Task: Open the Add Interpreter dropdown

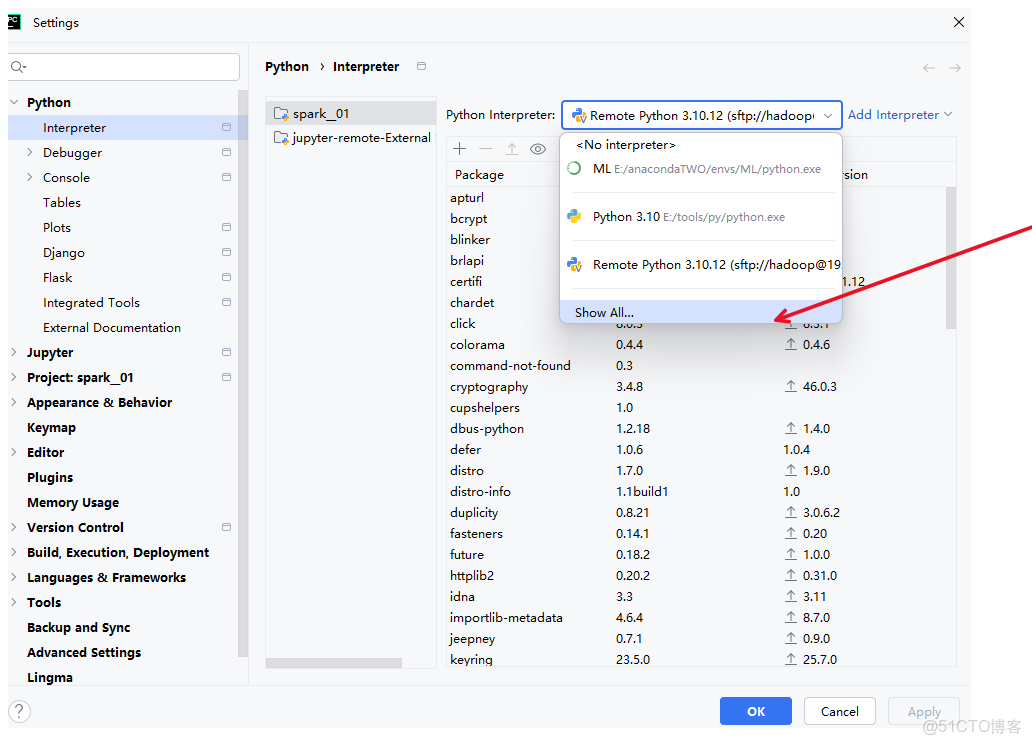Action: click(900, 115)
